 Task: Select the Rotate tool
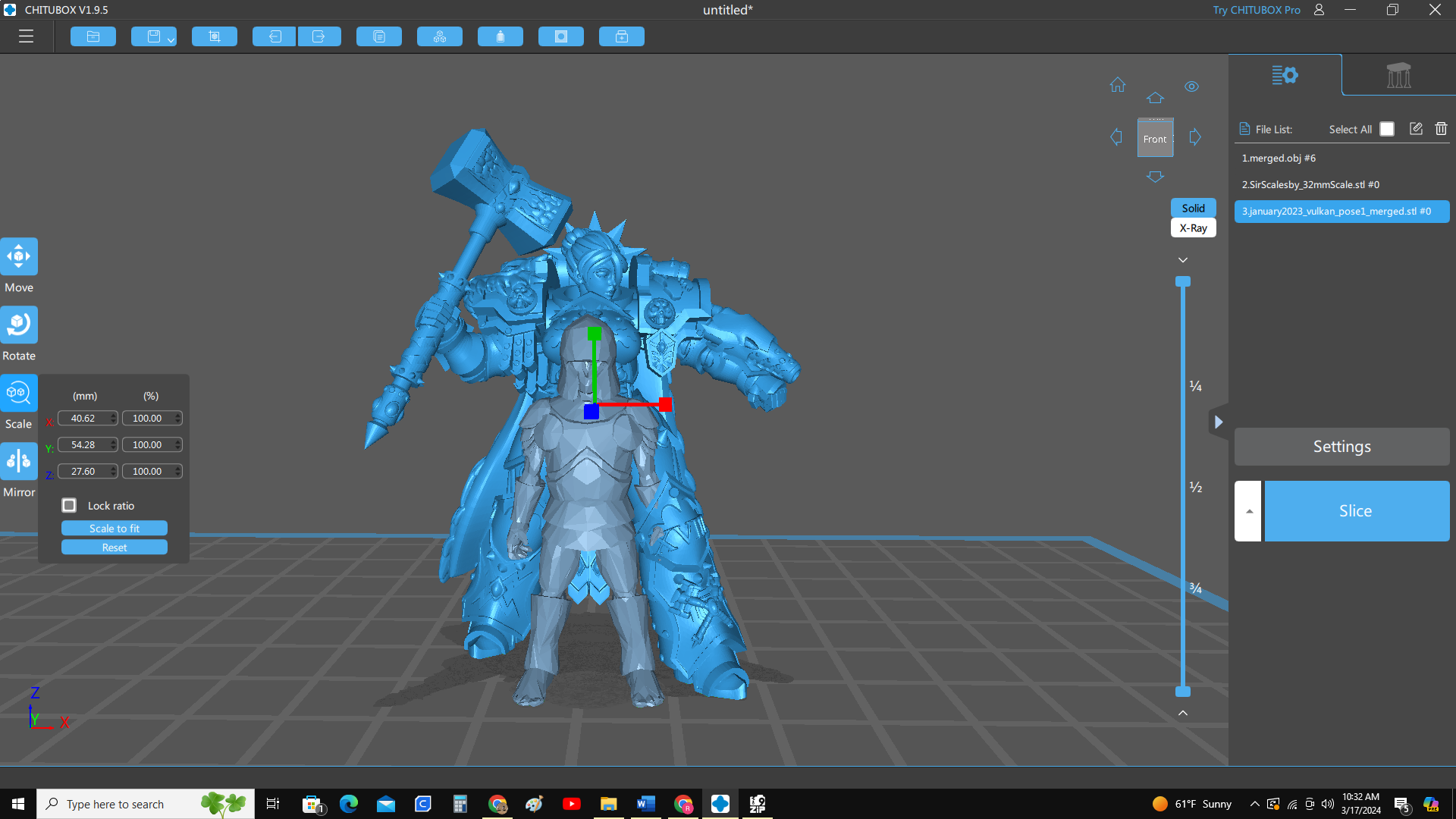click(x=19, y=325)
